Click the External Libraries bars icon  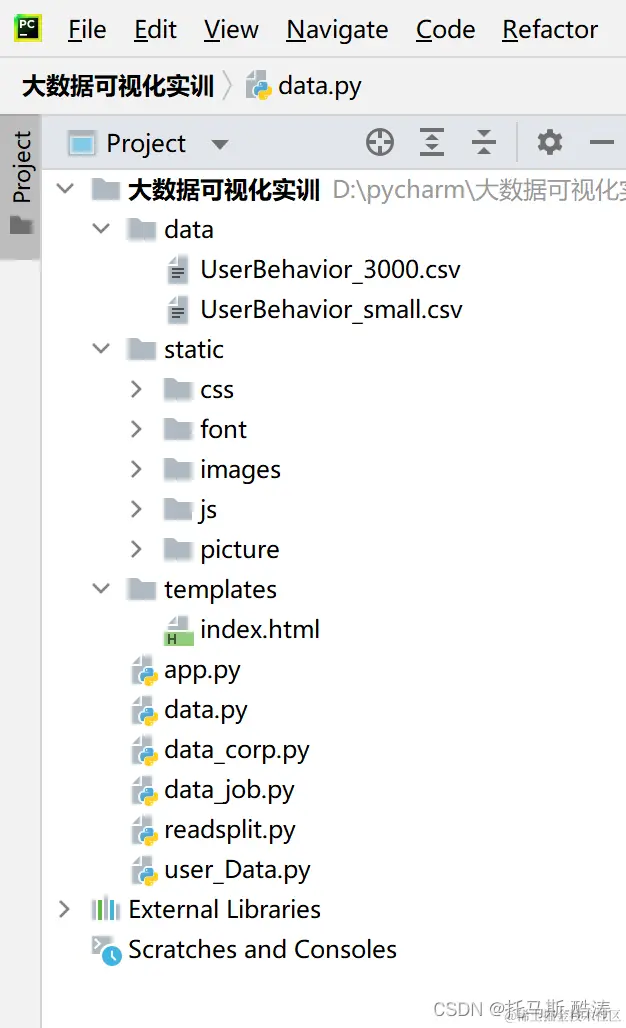point(106,909)
